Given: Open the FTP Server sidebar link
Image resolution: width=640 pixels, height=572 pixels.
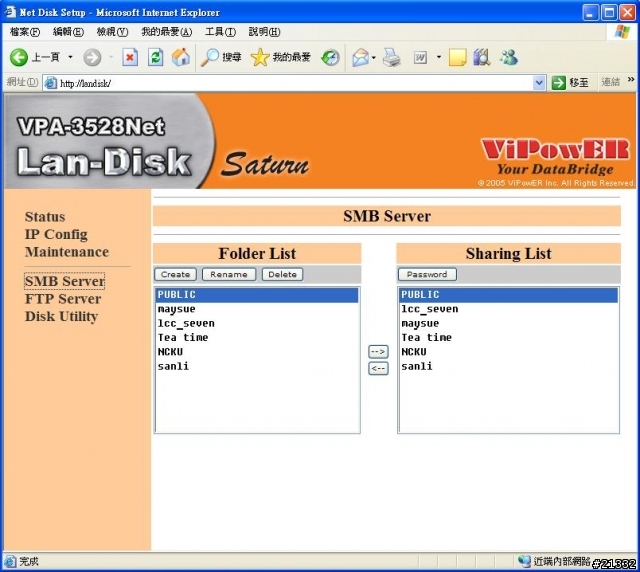Looking at the screenshot, I should pos(63,299).
